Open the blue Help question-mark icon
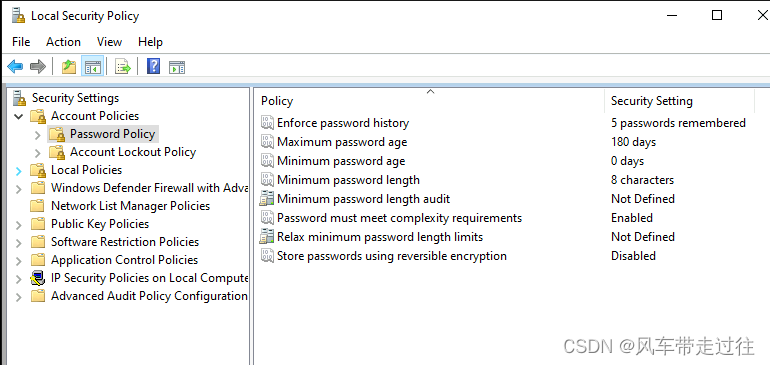The height and width of the screenshot is (365, 770). click(x=154, y=66)
